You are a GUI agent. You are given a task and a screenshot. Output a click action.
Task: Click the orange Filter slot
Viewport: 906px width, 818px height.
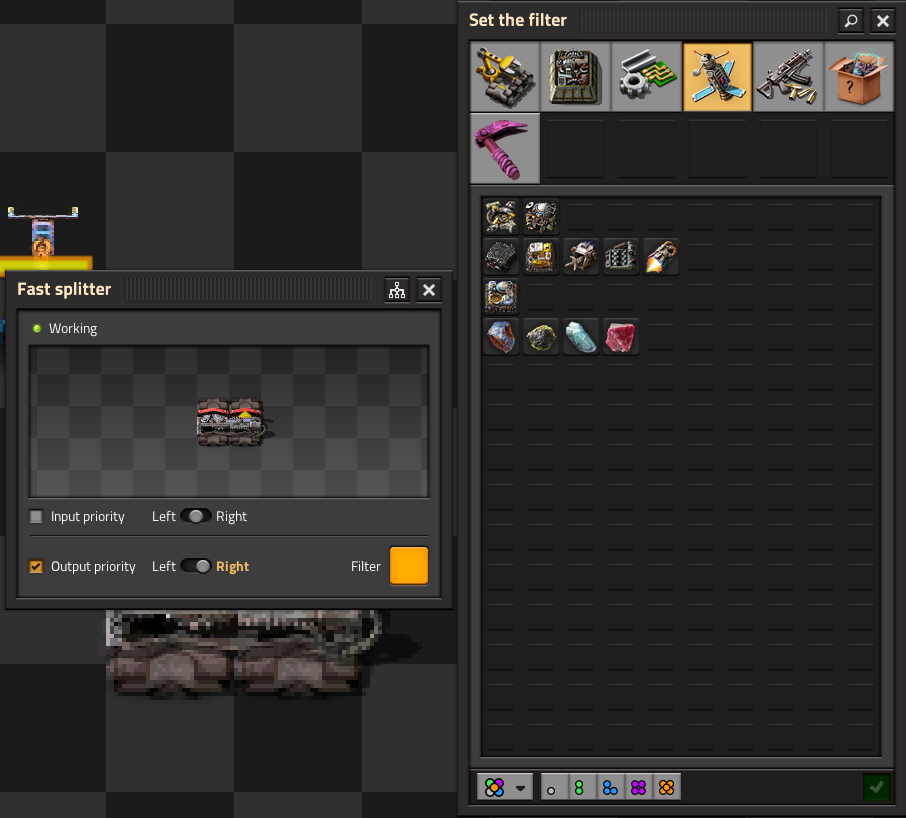409,566
